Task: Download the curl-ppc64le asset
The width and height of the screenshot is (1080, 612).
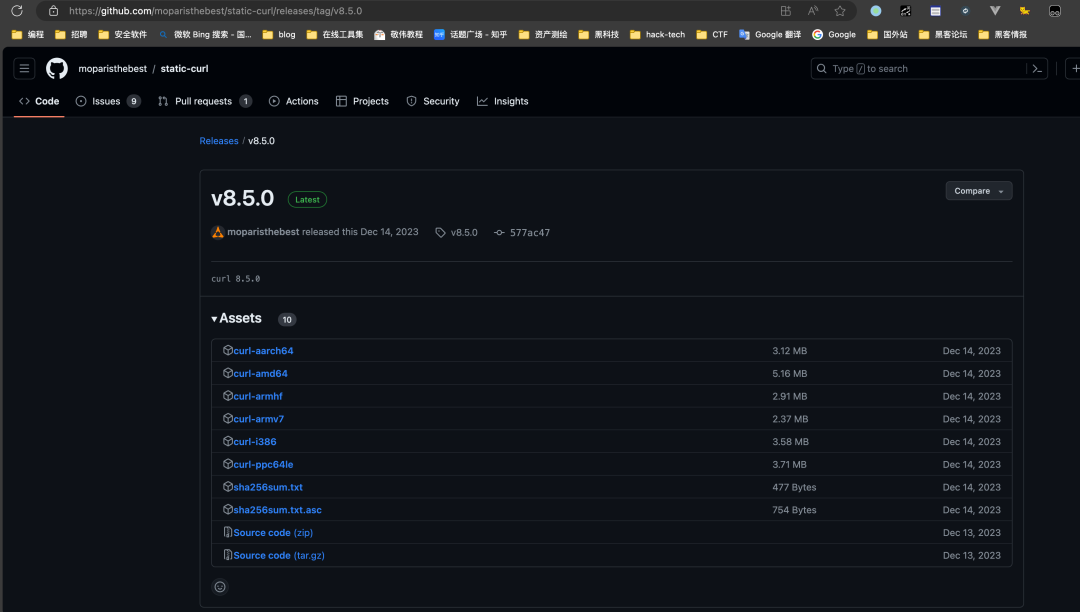Action: point(263,465)
